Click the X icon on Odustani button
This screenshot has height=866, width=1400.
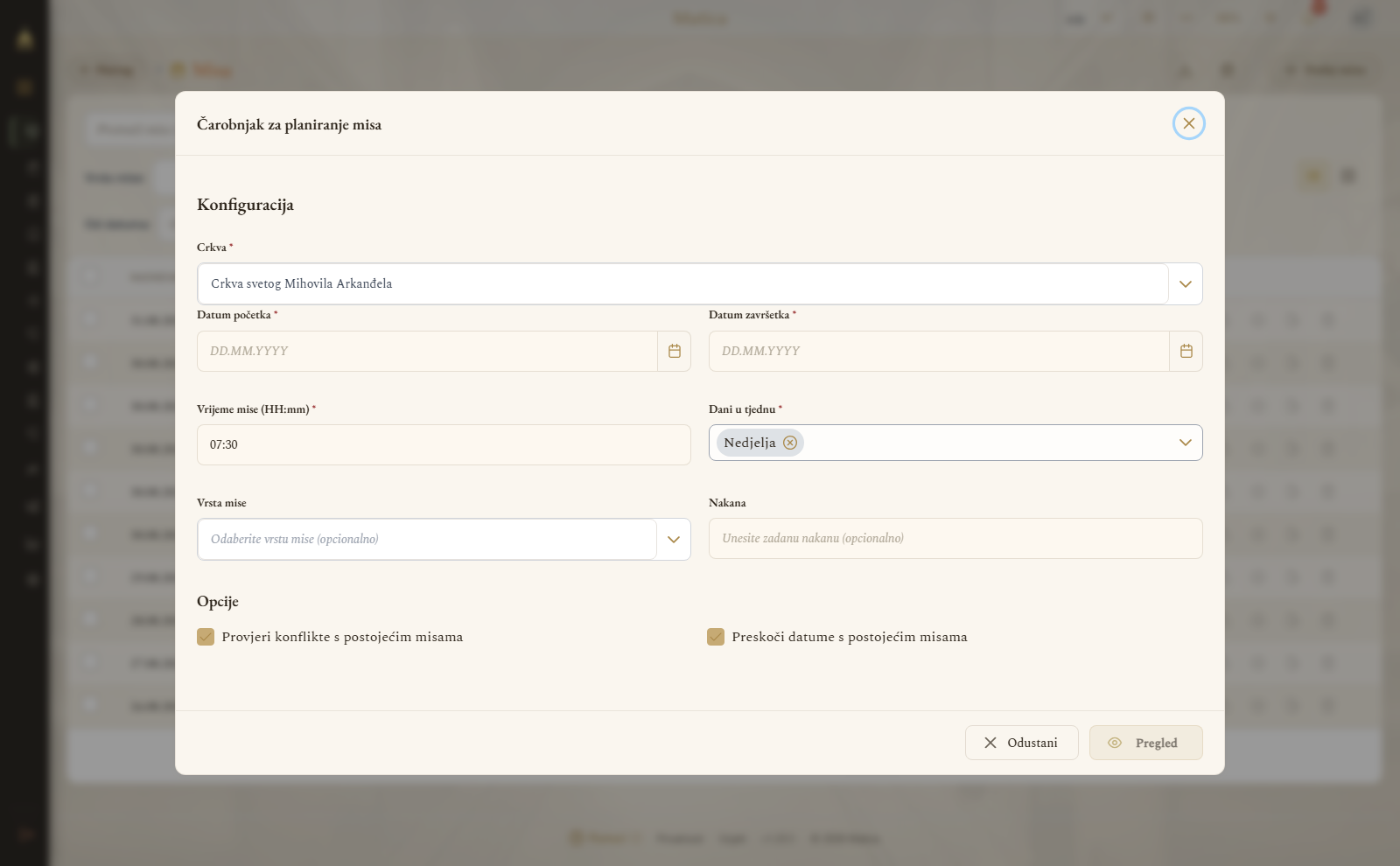[990, 743]
